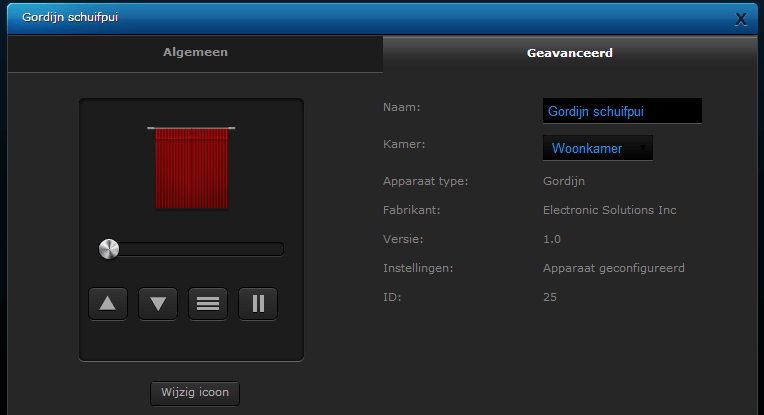Click the 'ID:' label
This screenshot has width=764, height=415.
pos(392,297)
